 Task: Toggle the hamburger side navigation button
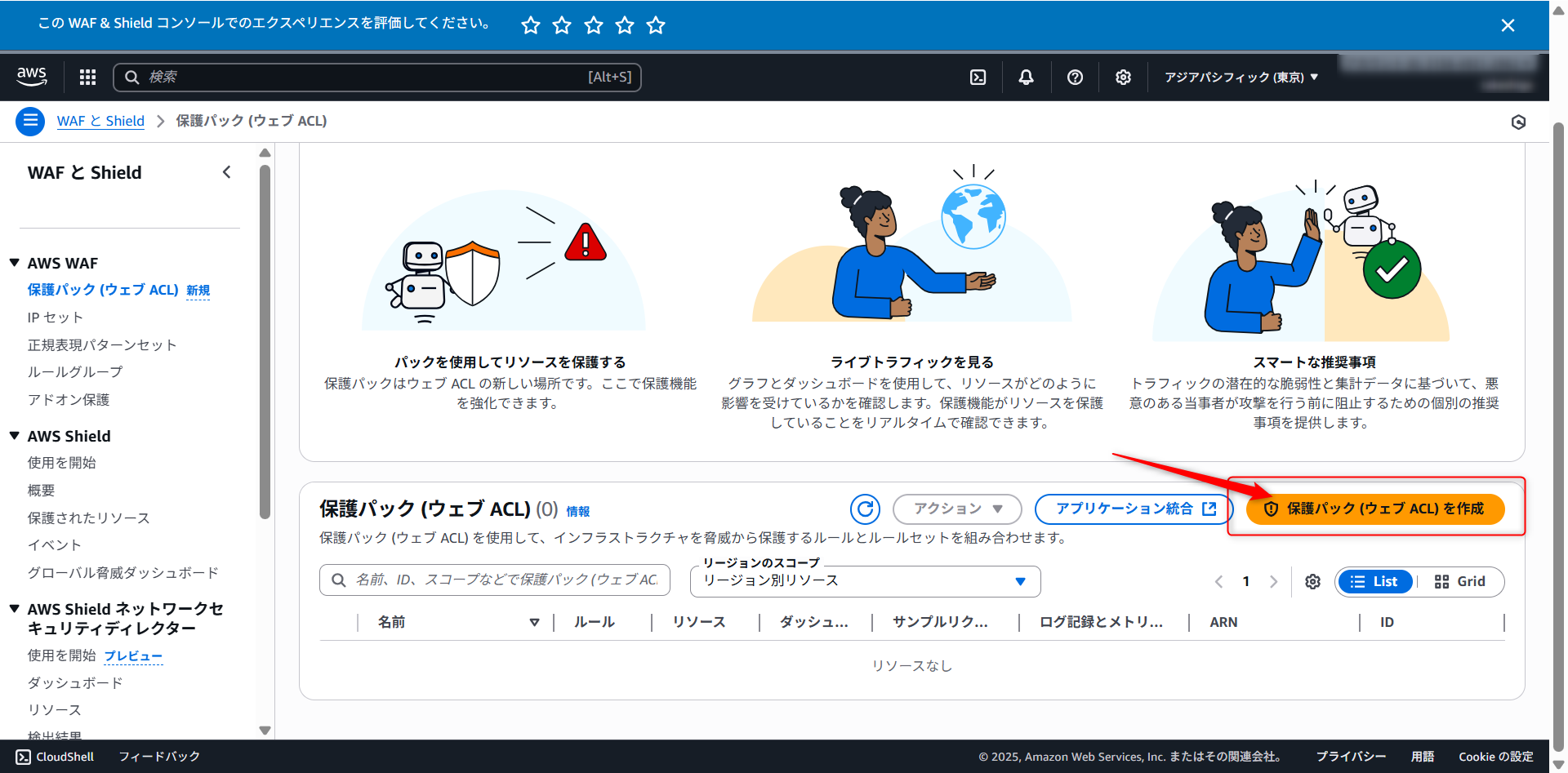[x=30, y=121]
